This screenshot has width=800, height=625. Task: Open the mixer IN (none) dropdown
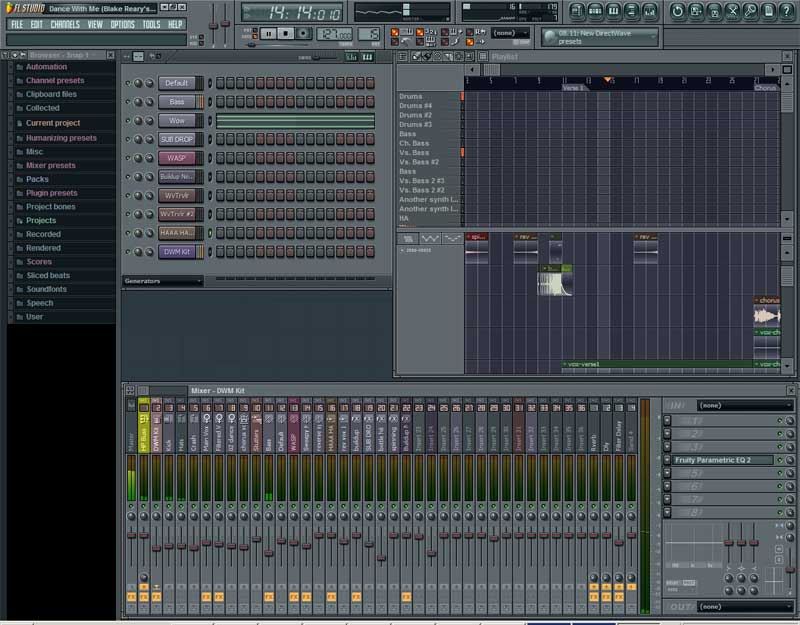point(744,405)
